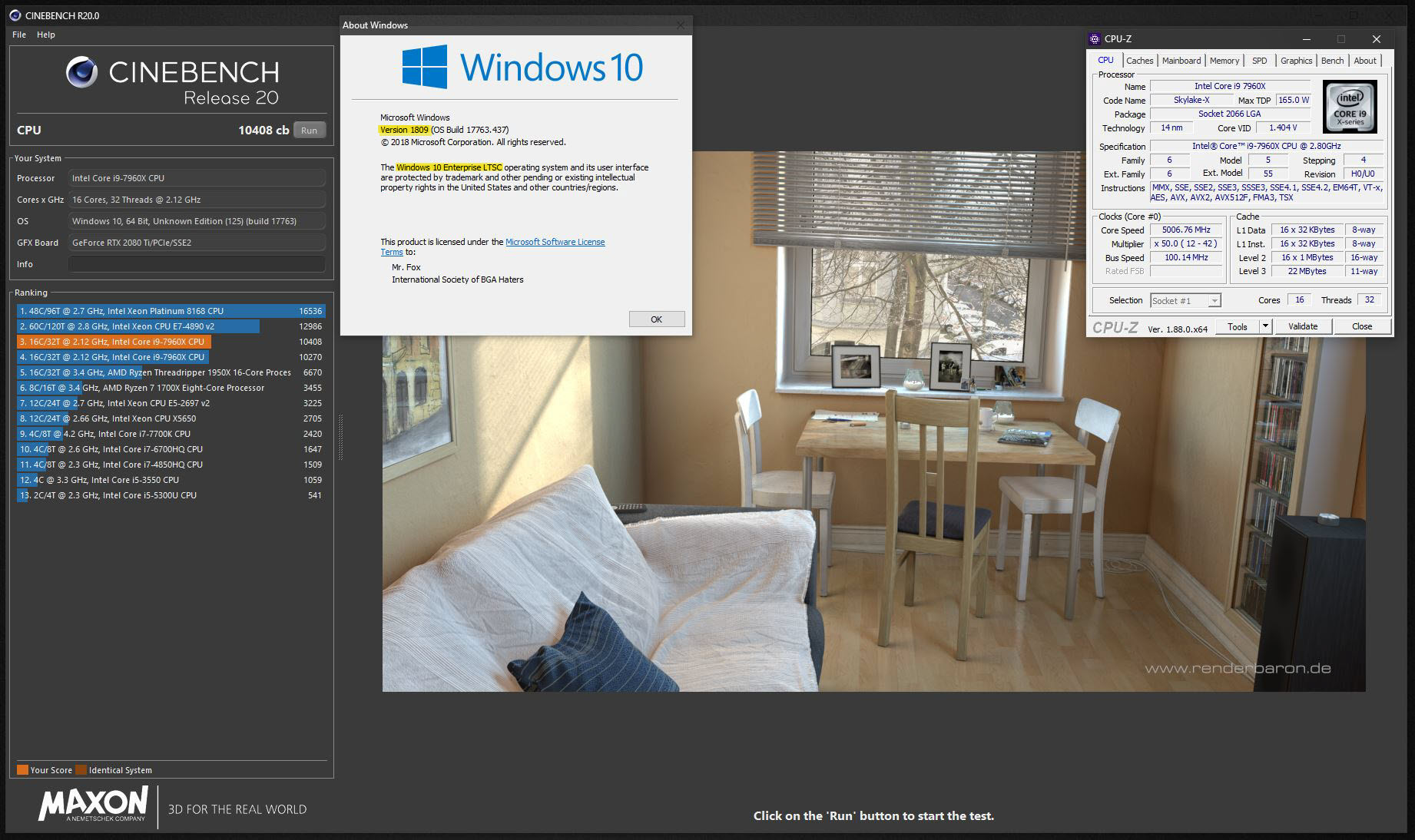Click the OS field showing Windows 10 64 Bit
Viewport: 1415px width, 840px height.
click(197, 221)
